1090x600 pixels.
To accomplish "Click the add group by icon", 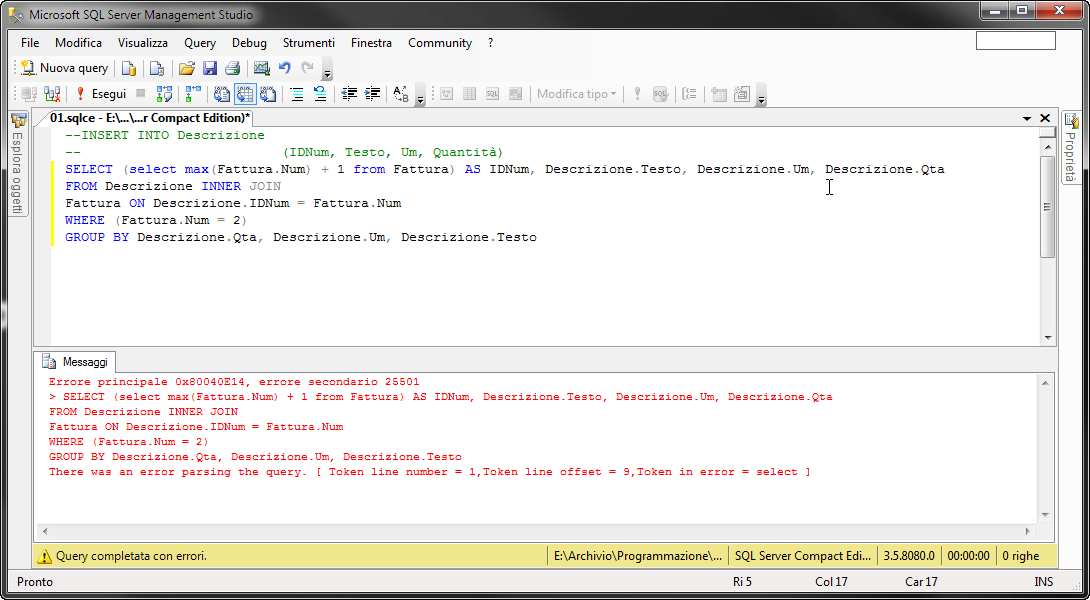I will click(x=690, y=94).
